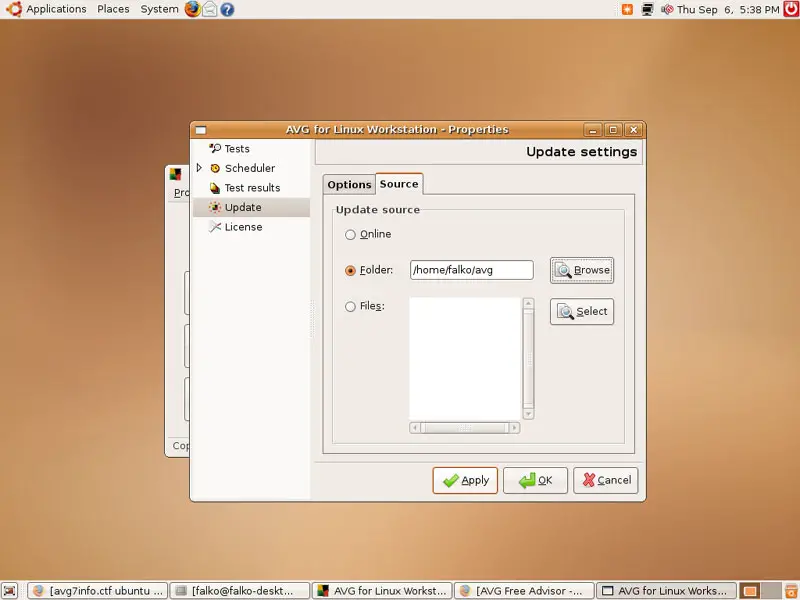Open the Applications menu

click(x=56, y=9)
